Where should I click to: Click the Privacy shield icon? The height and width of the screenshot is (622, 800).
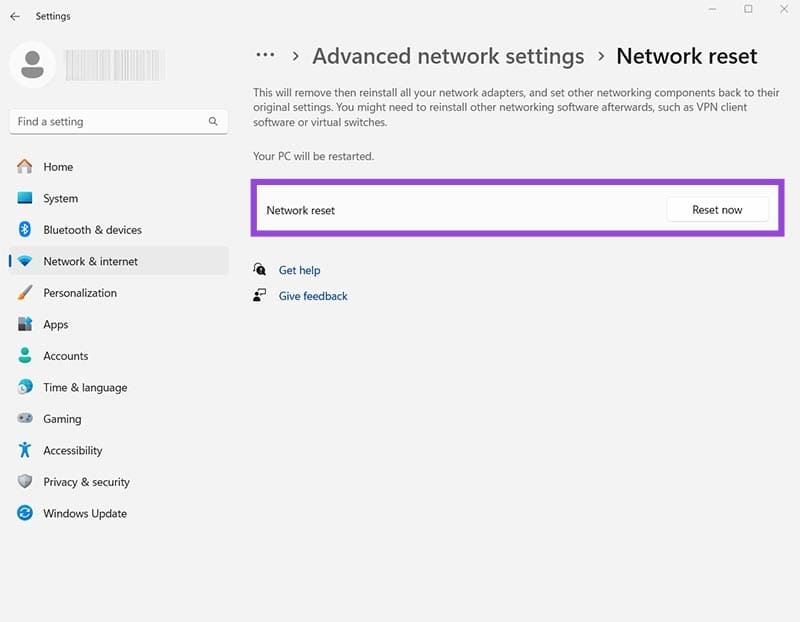pos(24,482)
